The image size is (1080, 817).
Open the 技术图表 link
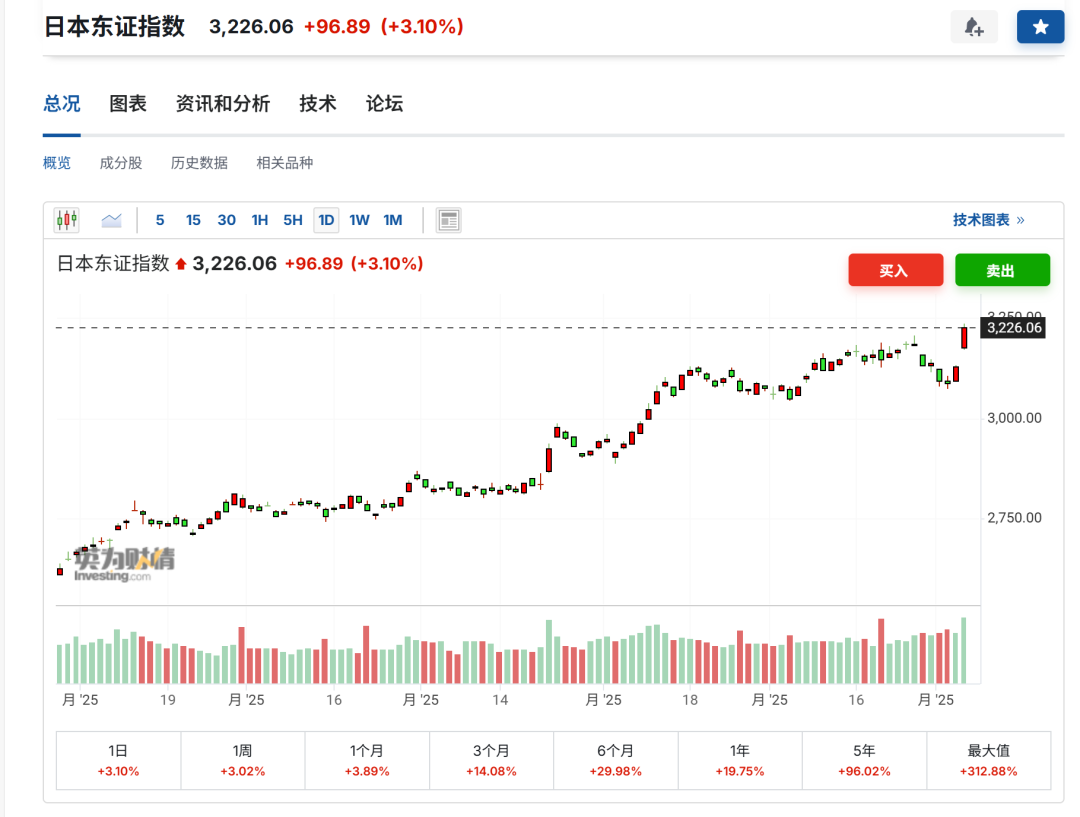988,220
